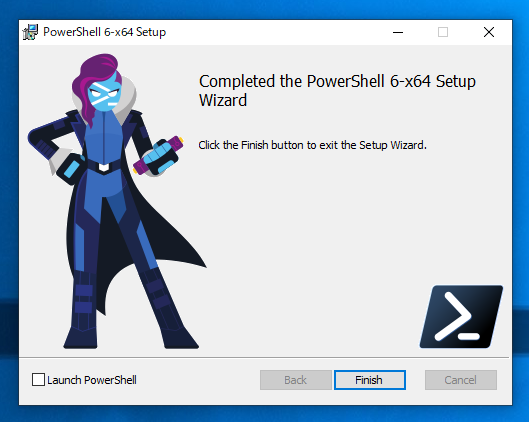Click the disabled maximize button
Viewport: 529px width, 422px height.
click(443, 32)
